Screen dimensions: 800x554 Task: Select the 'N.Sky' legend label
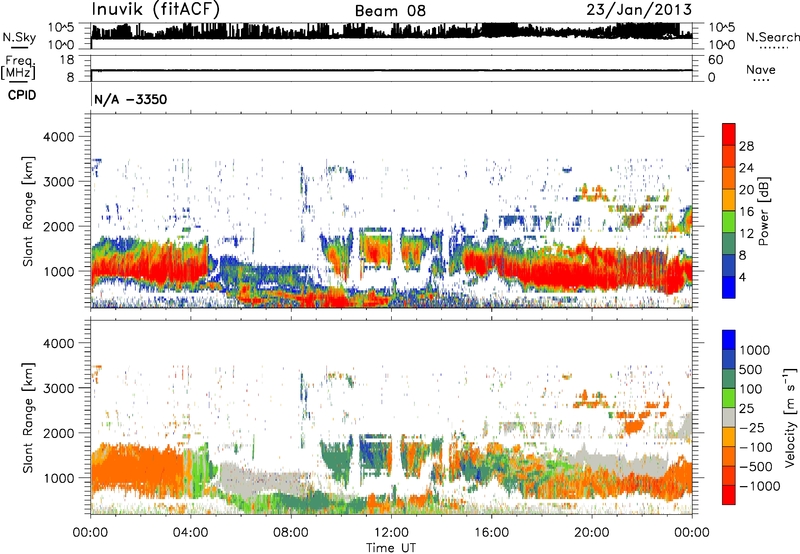tap(19, 37)
